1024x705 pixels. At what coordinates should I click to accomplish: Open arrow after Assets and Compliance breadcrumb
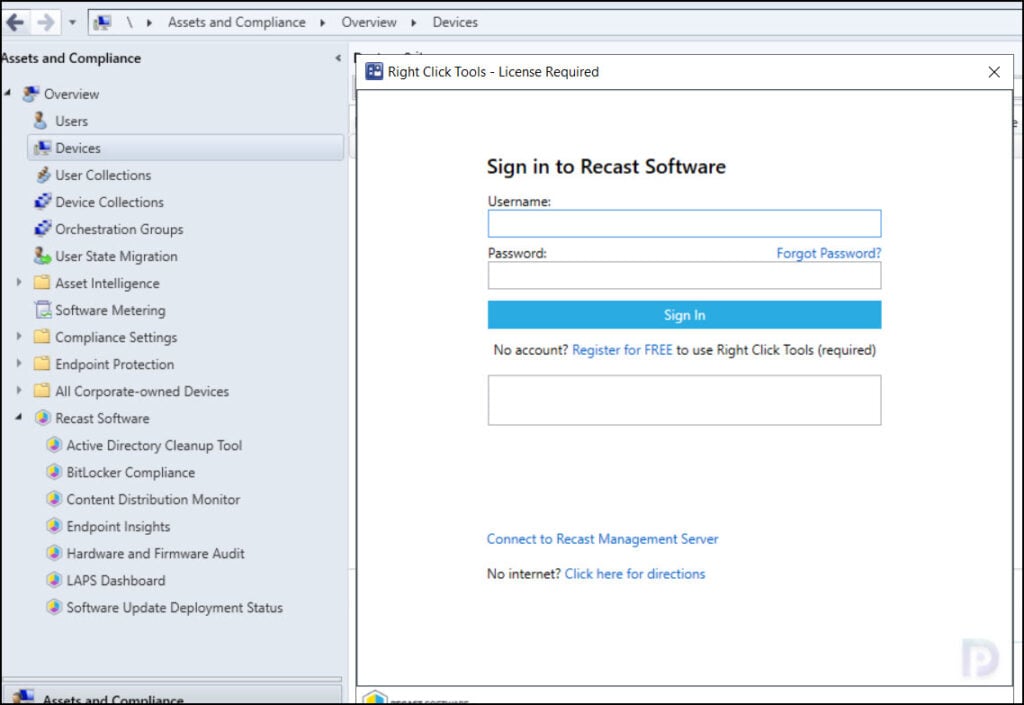[x=323, y=23]
